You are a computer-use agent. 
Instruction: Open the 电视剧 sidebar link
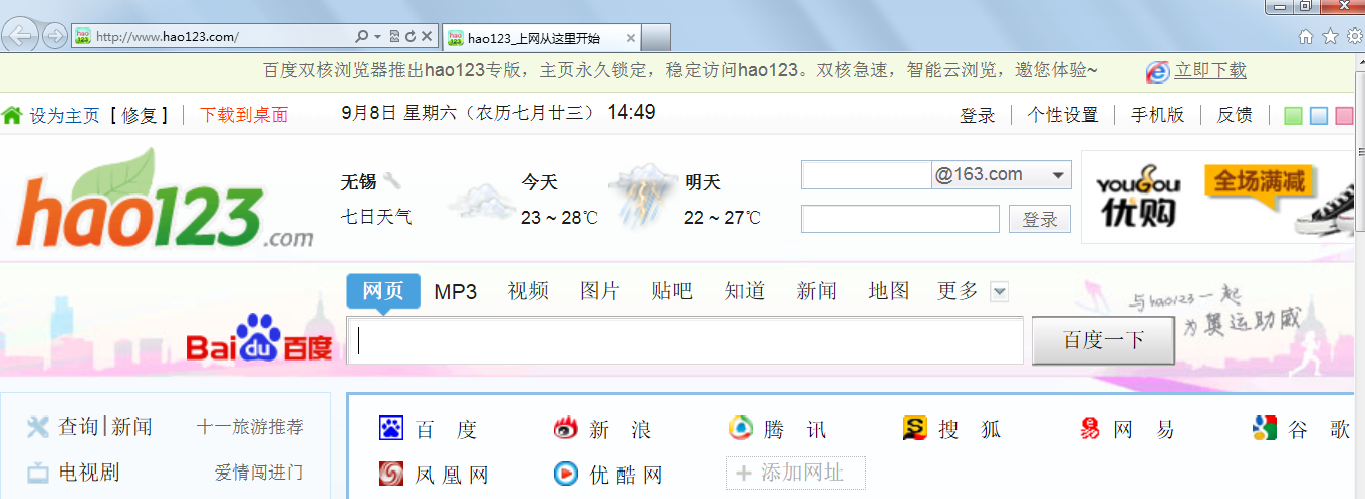pyautogui.click(x=89, y=472)
